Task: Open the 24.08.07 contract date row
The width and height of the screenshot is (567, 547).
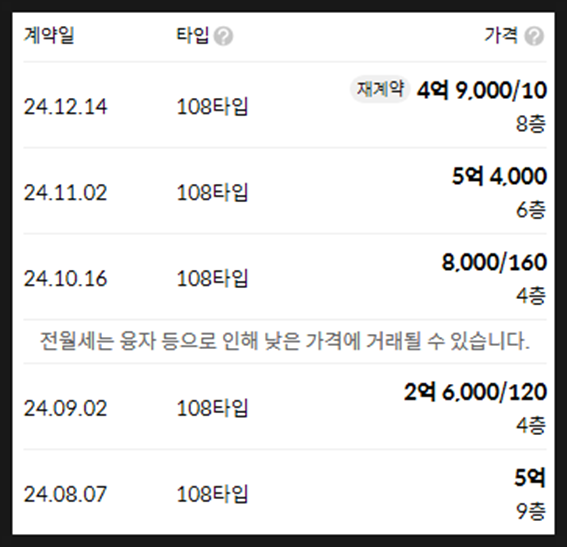Action: pyautogui.click(x=285, y=492)
